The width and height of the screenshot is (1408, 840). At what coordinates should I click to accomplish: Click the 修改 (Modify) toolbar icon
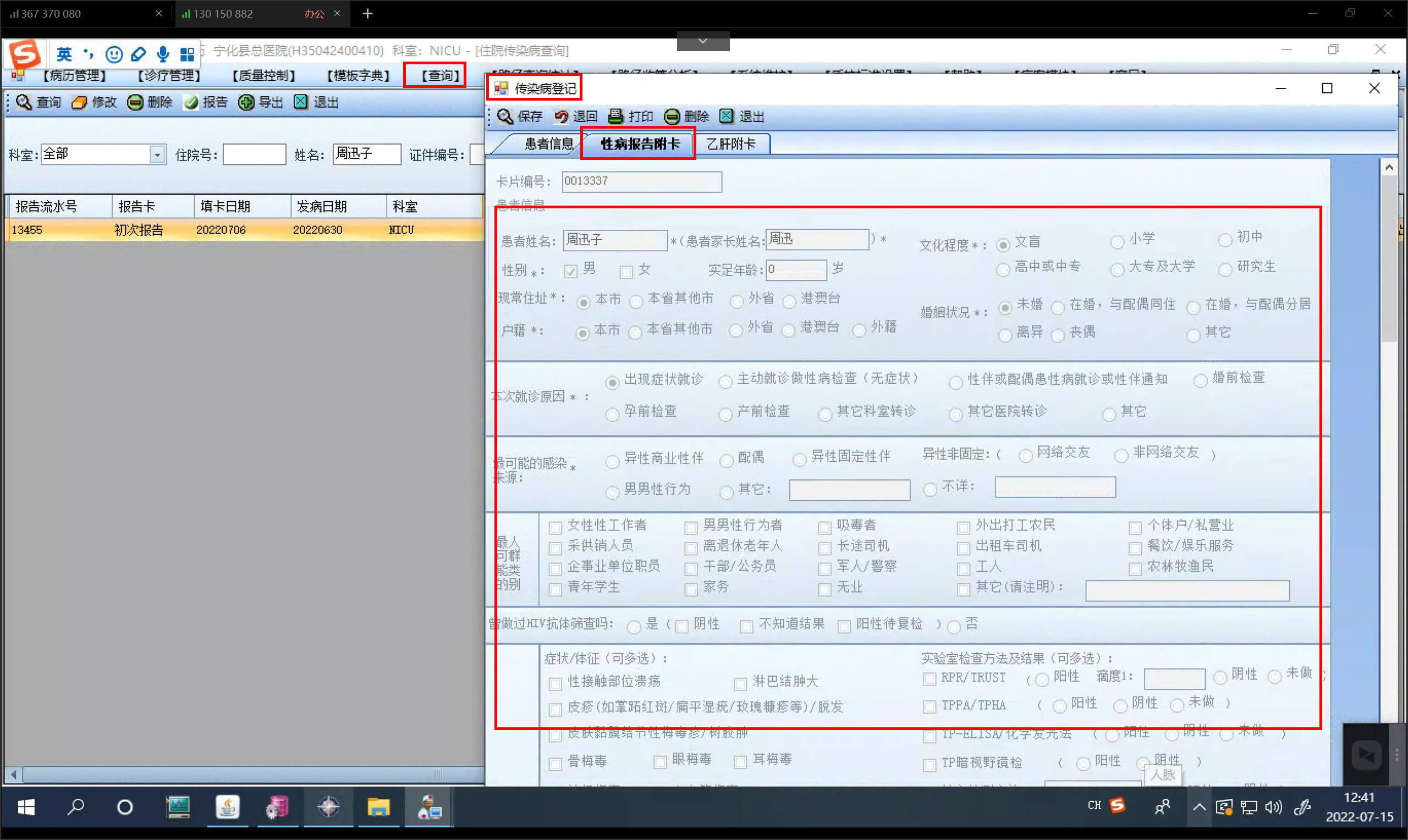[79, 102]
